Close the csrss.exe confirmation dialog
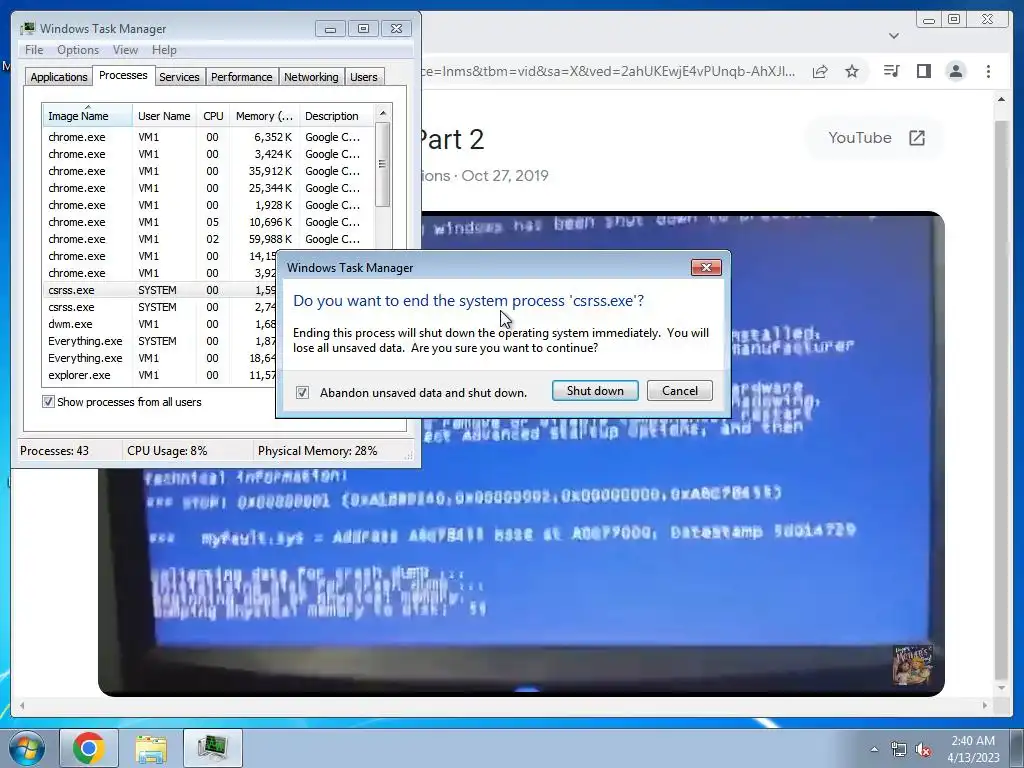1024x768 pixels. pyautogui.click(x=706, y=267)
